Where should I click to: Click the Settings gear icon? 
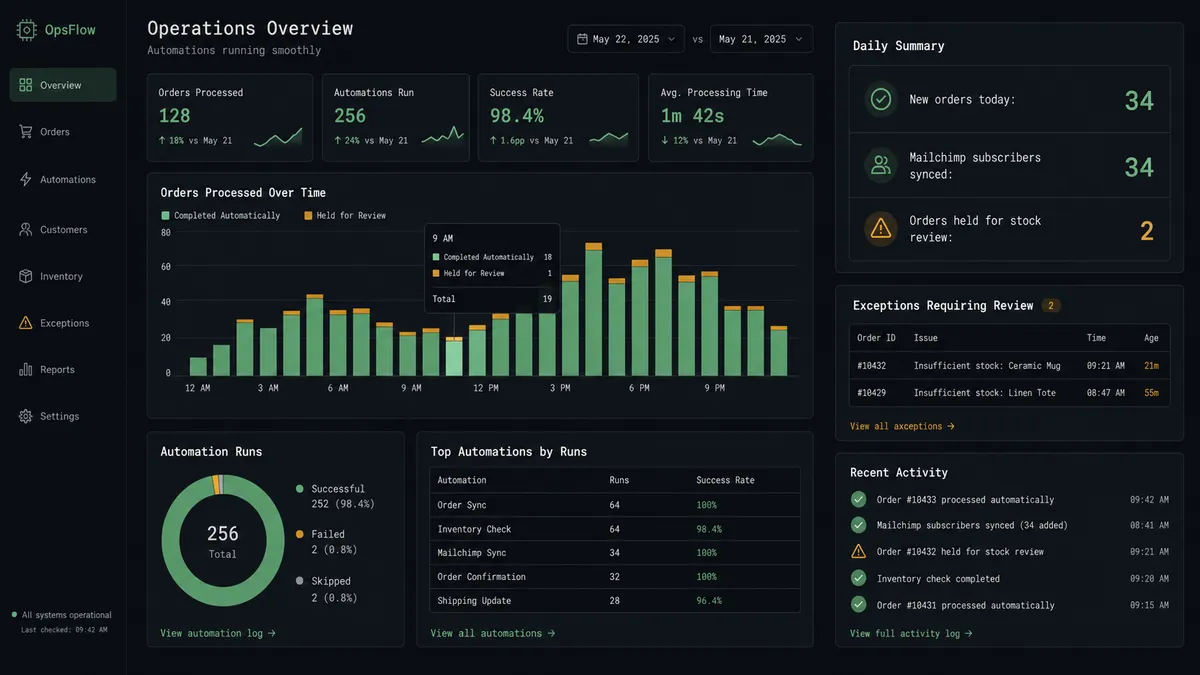[x=26, y=416]
